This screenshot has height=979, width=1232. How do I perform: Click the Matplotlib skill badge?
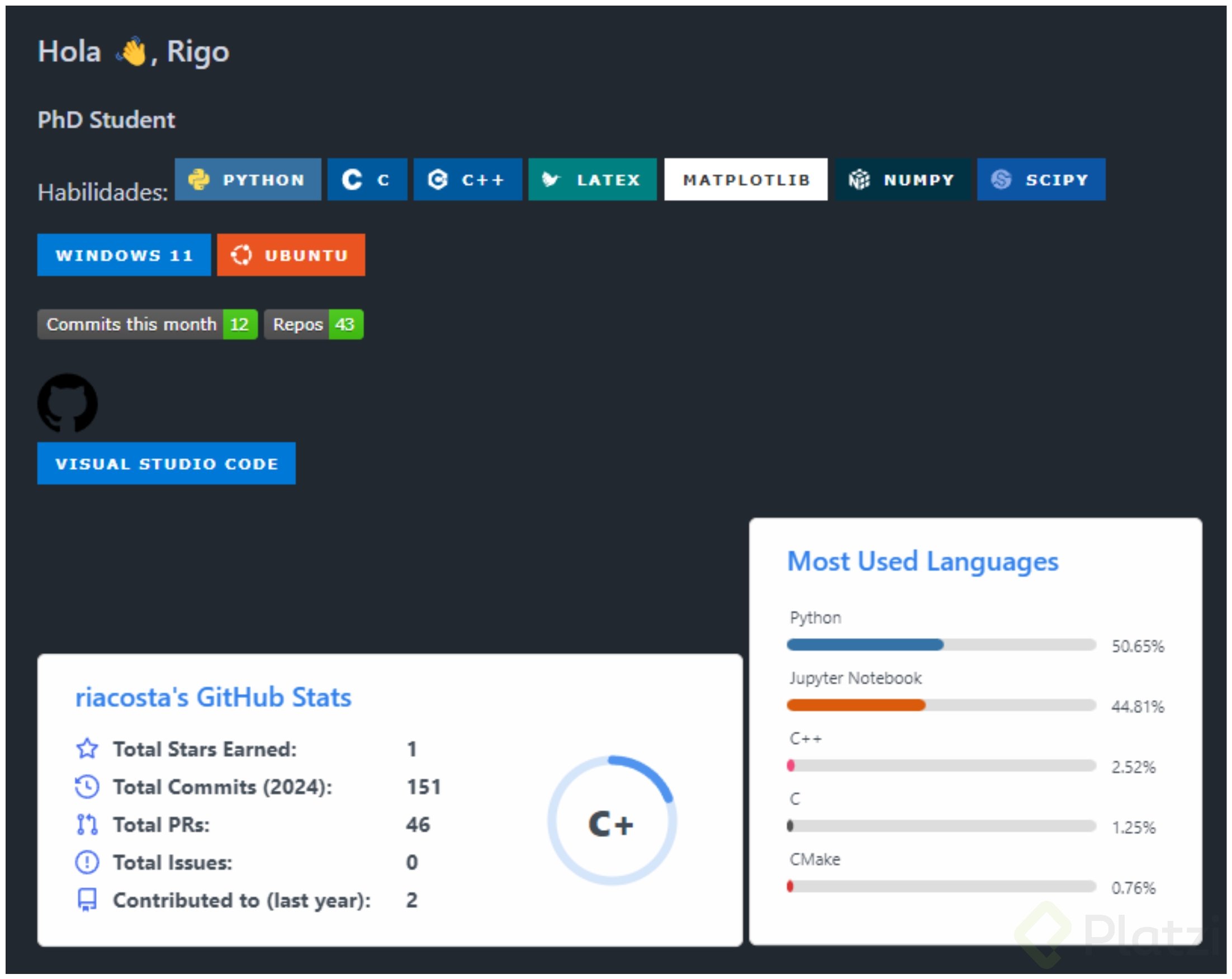[746, 179]
